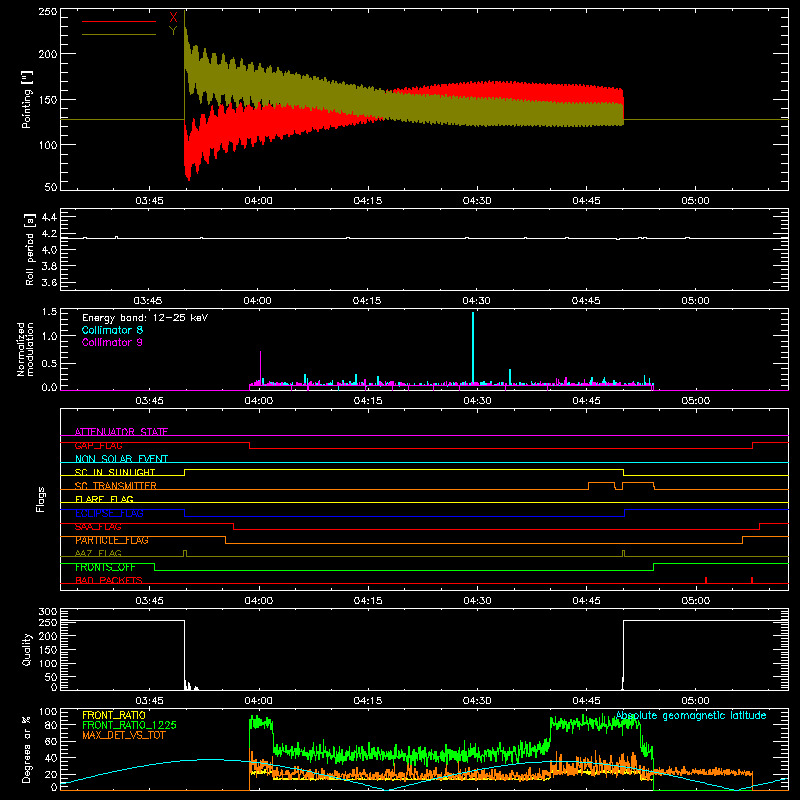The height and width of the screenshot is (800, 800).
Task: Click the Flags y-axis title
Action: [x=40, y=499]
